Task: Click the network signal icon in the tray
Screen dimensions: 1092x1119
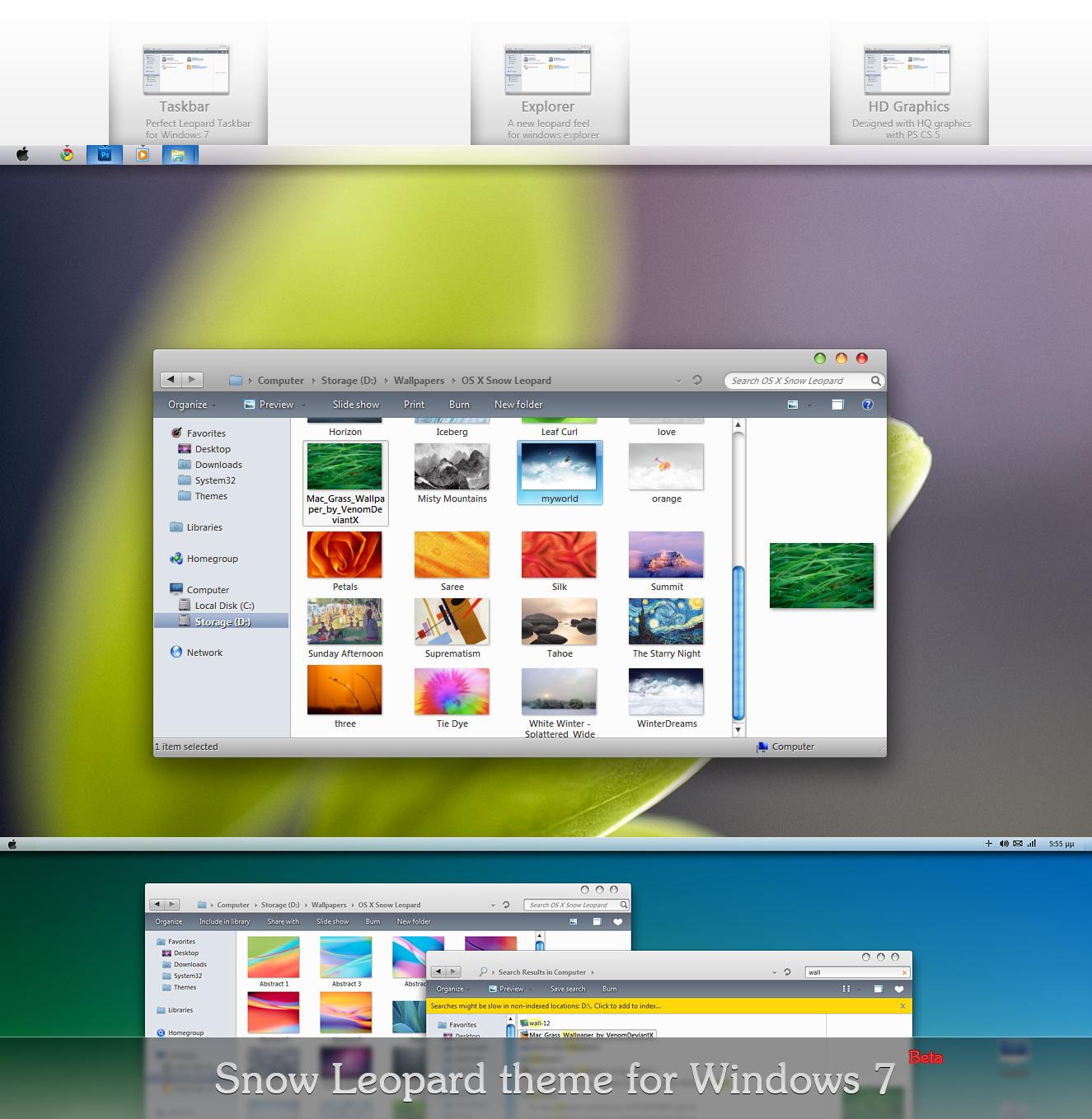Action: [x=1031, y=844]
